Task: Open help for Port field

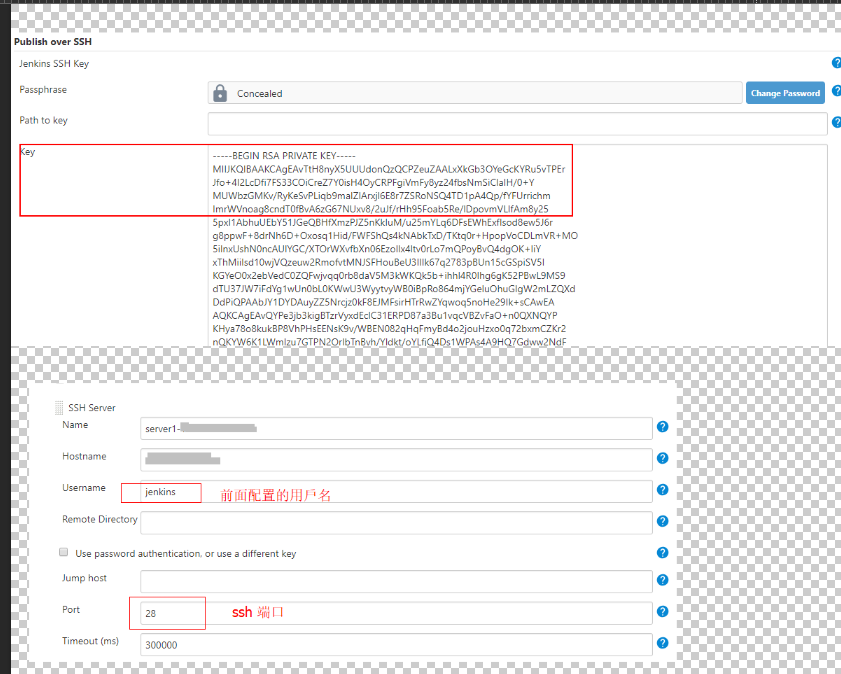Action: tap(662, 612)
